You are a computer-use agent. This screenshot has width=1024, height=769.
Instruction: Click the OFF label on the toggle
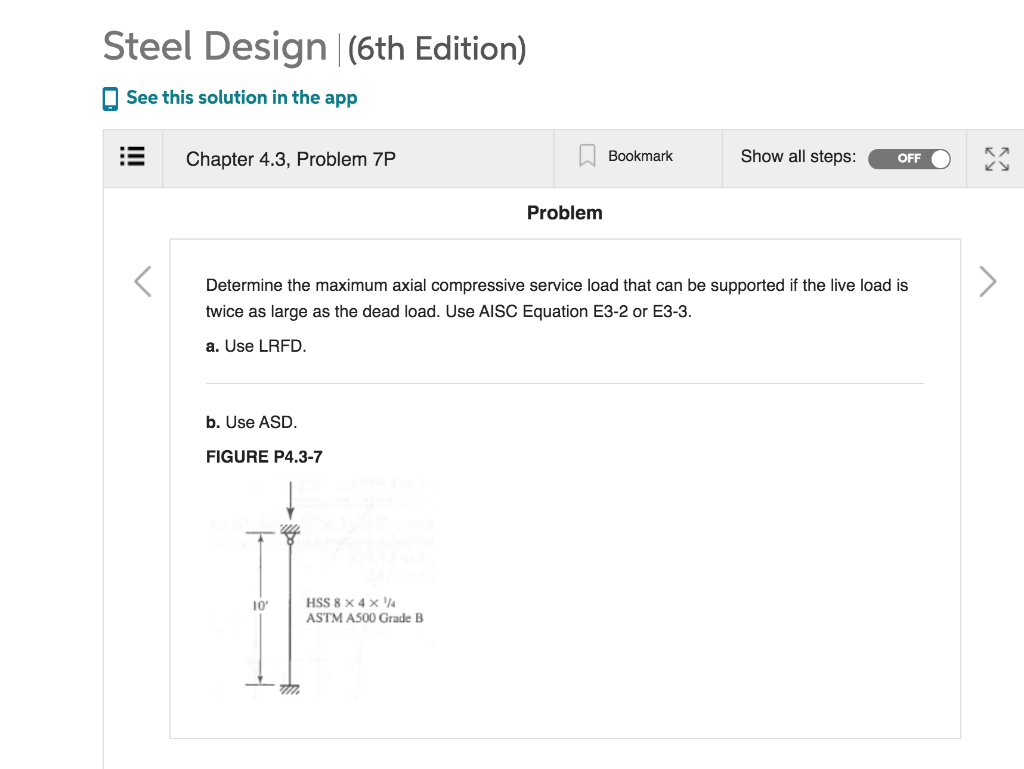point(908,159)
